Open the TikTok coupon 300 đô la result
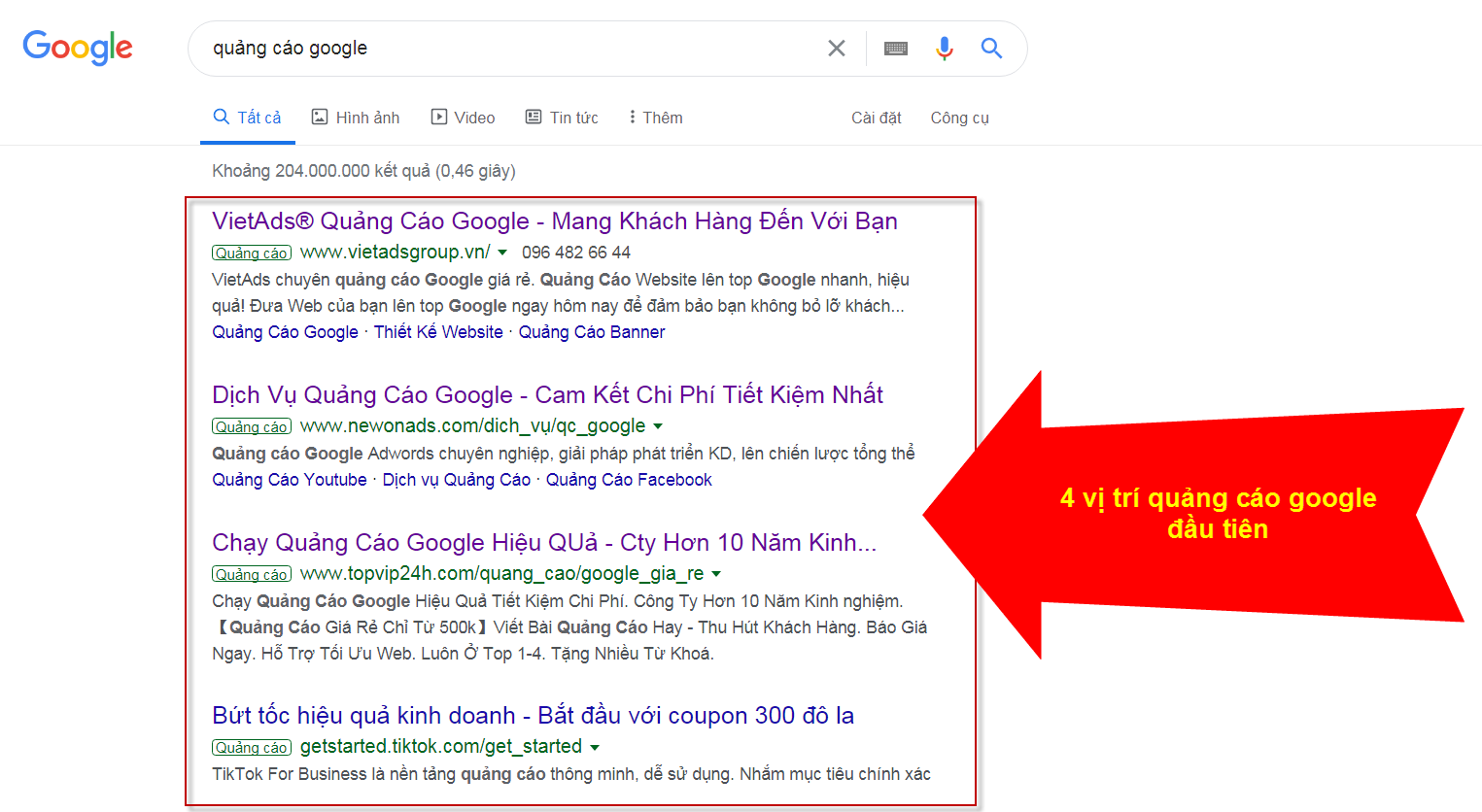Screen dimensions: 1482x812 (533, 715)
